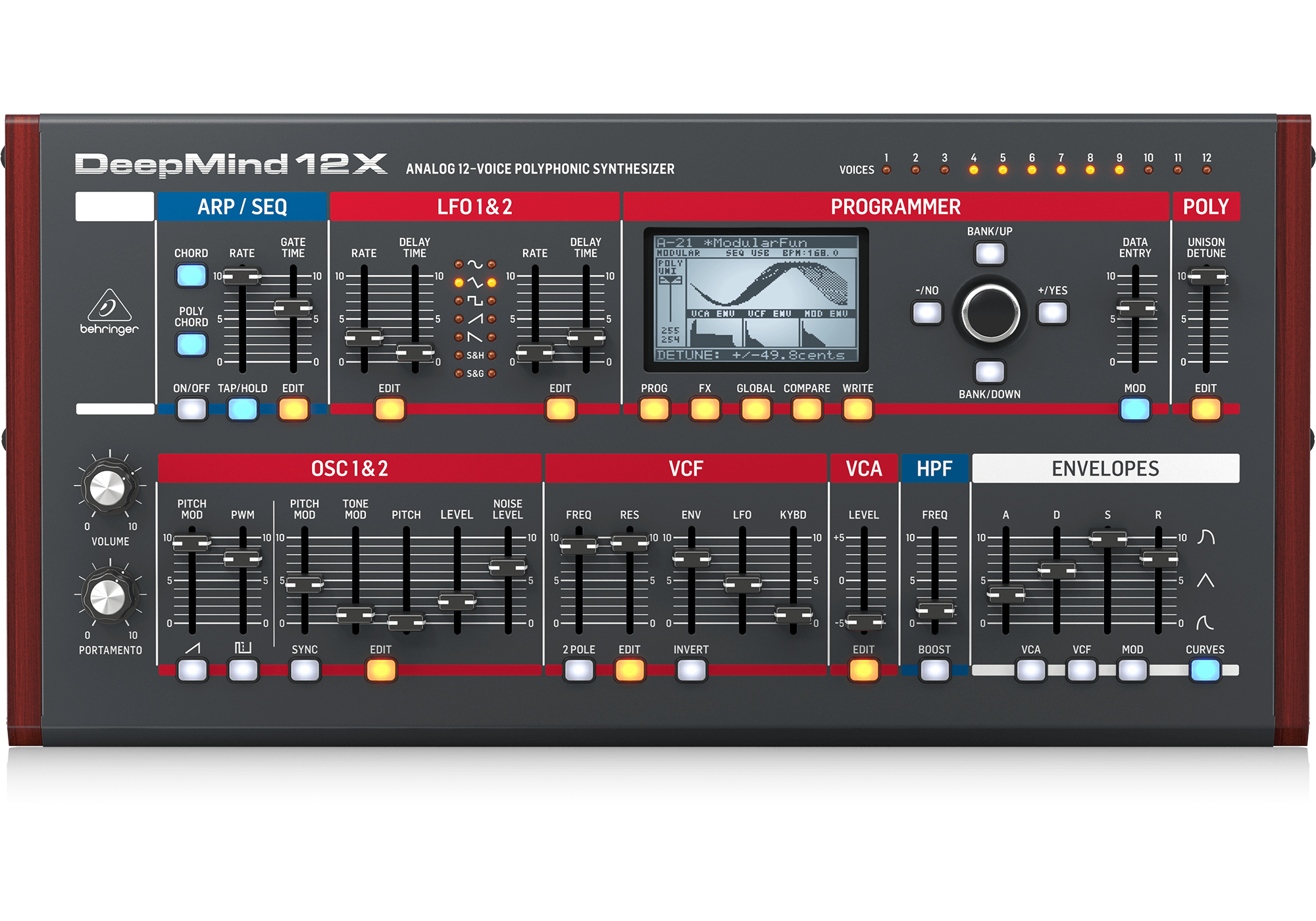Click the VCF FREQ fader
The image size is (1316, 921).
(579, 545)
